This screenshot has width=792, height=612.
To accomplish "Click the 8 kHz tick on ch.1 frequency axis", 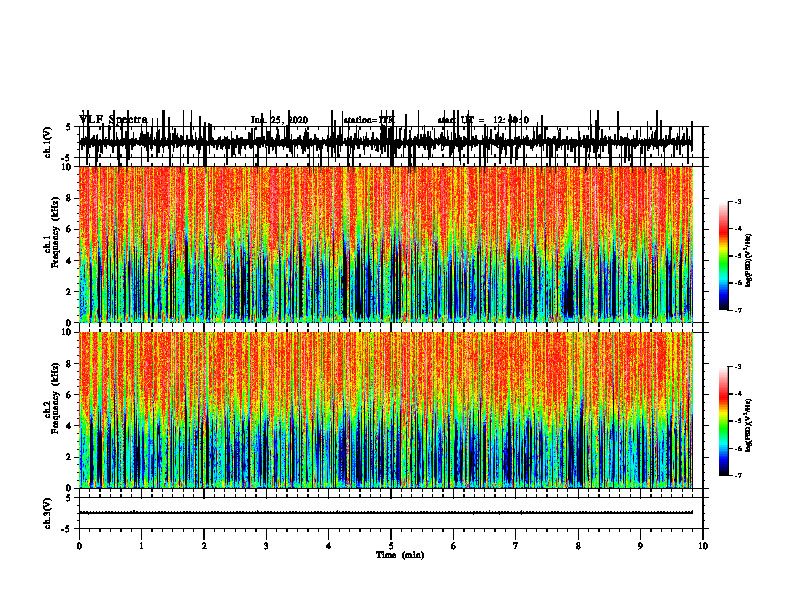I will [x=70, y=198].
